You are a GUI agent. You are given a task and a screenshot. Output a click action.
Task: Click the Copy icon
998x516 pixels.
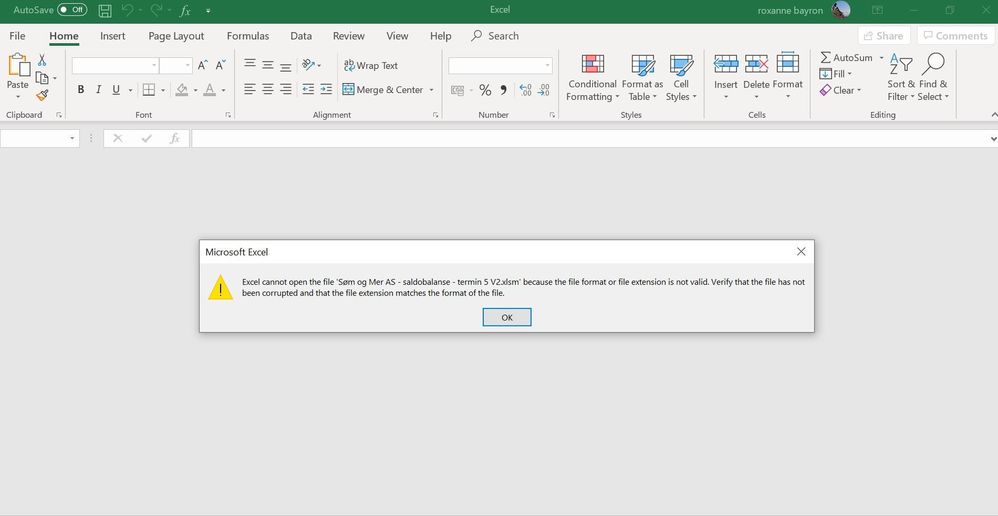click(x=42, y=78)
